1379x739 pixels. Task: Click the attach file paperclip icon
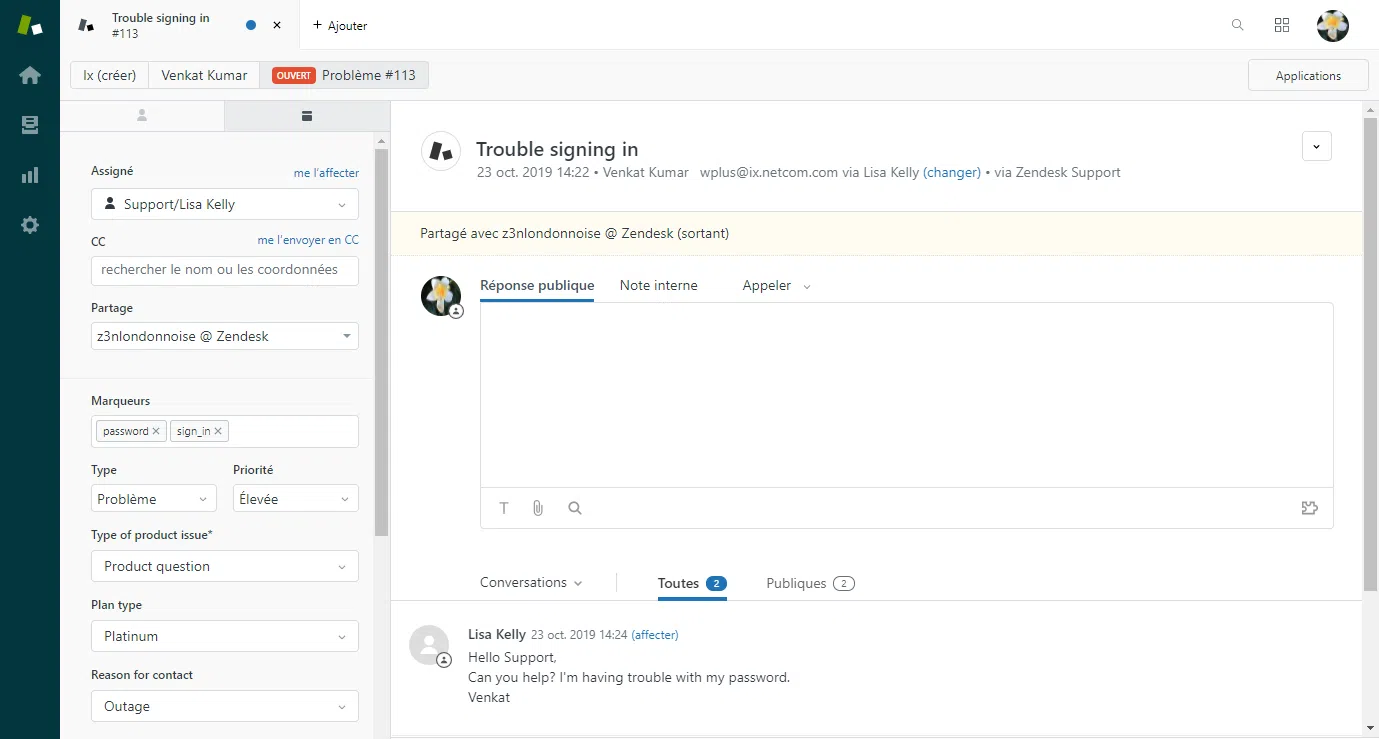coord(538,508)
